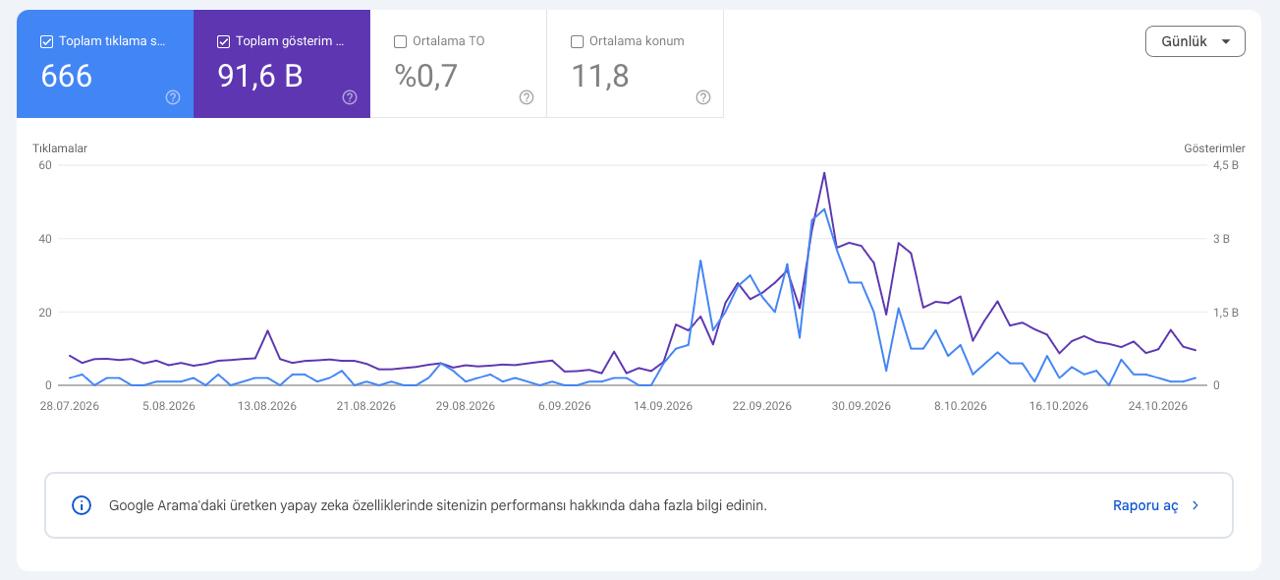
Task: Click the 20 clicks axis value
Action: pos(45,312)
